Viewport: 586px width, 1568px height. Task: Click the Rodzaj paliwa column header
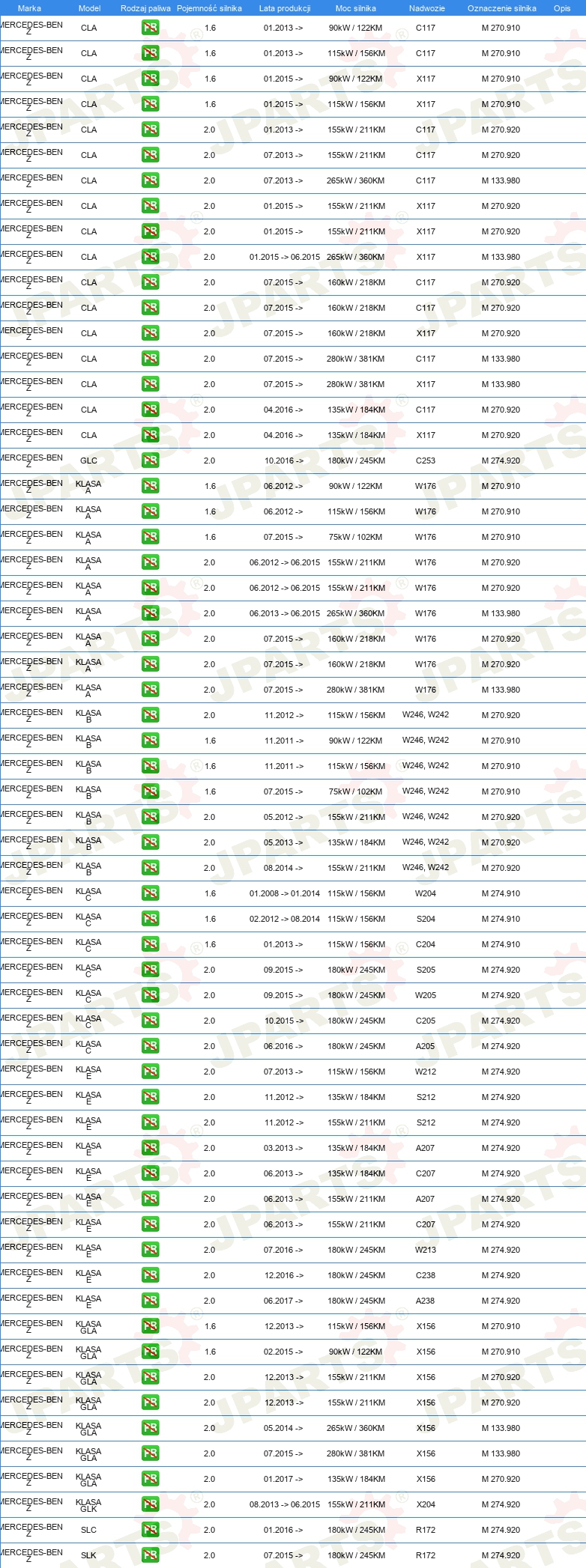pyautogui.click(x=145, y=8)
